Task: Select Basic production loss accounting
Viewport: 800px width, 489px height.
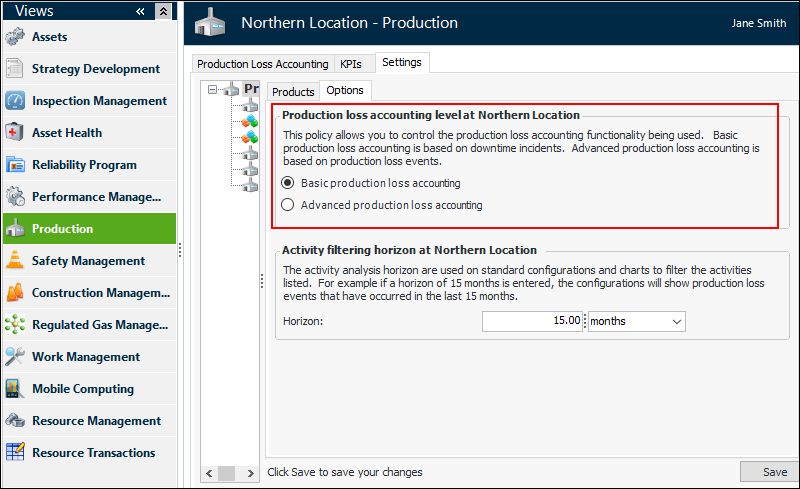Action: click(x=288, y=183)
